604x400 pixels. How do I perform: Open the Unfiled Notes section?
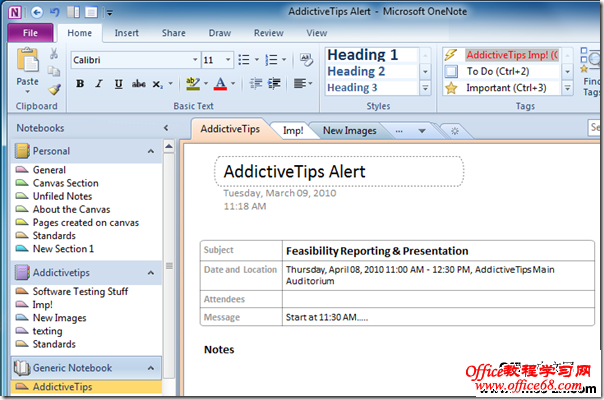[x=62, y=196]
